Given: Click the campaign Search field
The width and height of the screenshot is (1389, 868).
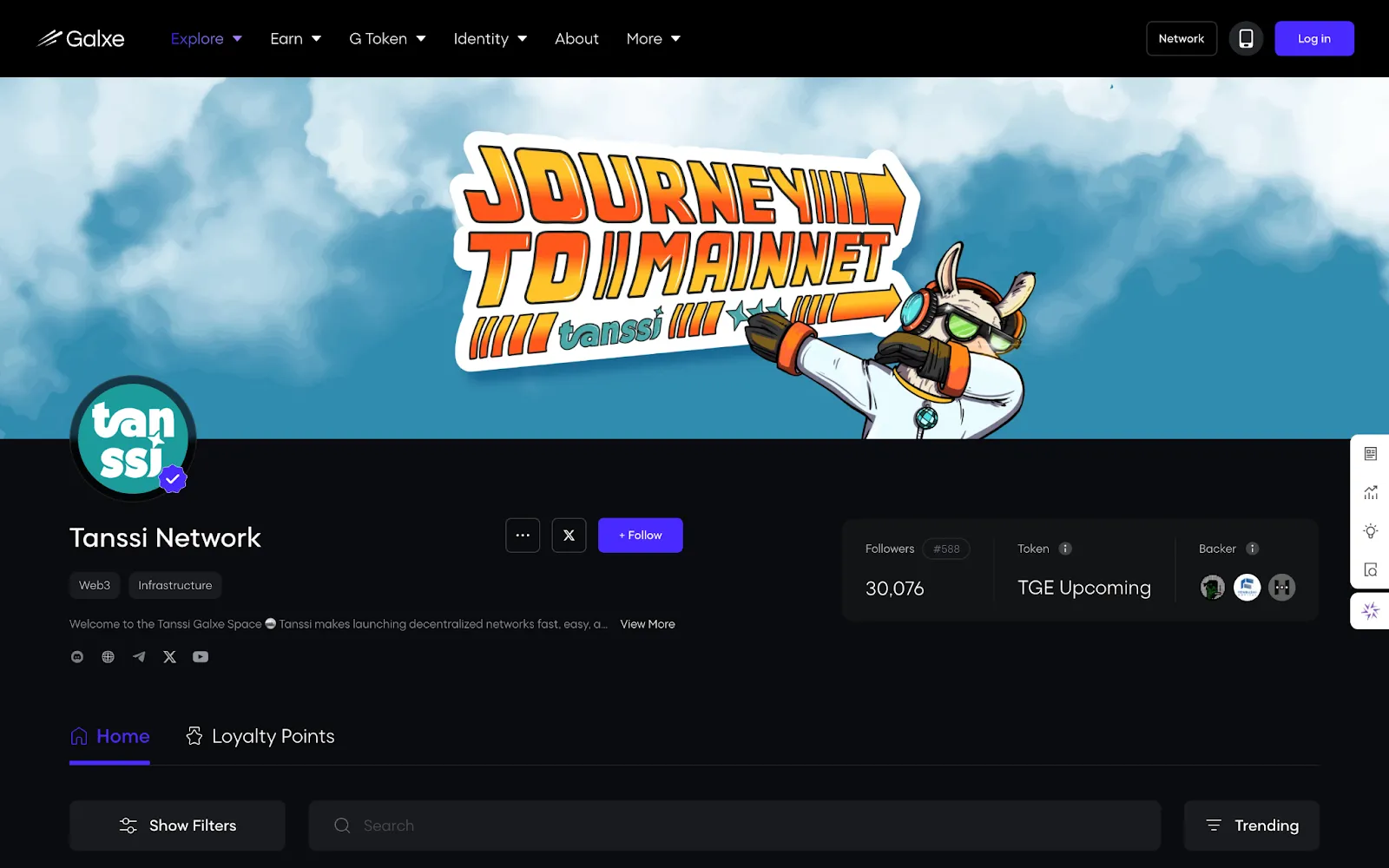Looking at the screenshot, I should 734,825.
